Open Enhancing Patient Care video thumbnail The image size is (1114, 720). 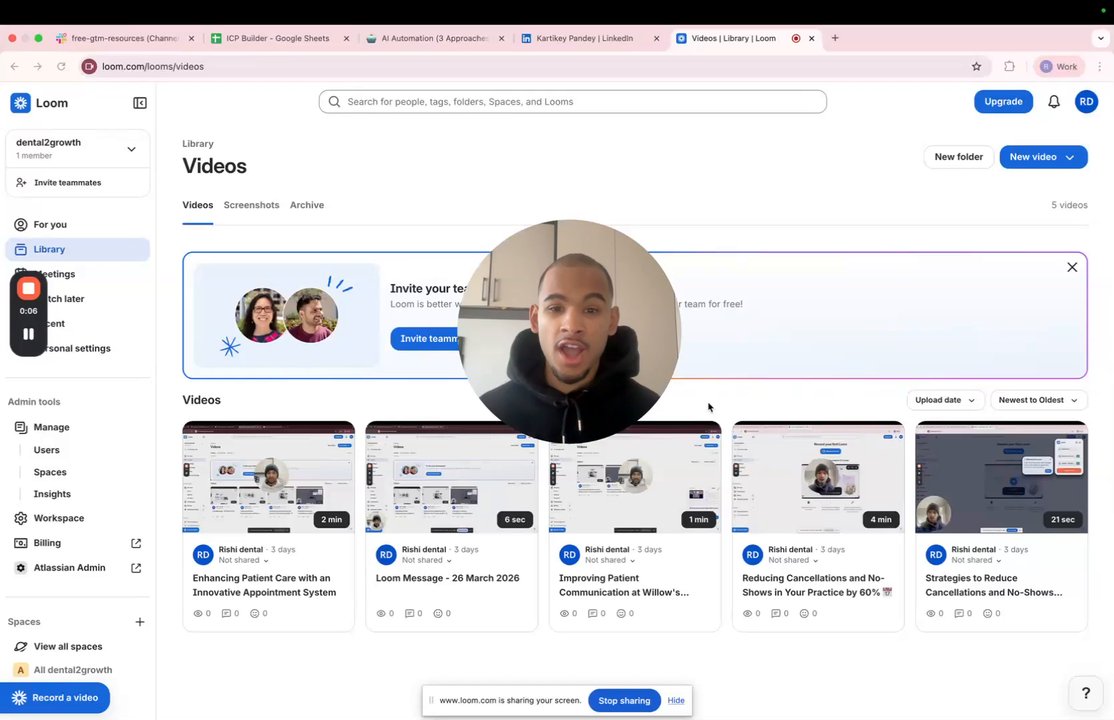269,478
